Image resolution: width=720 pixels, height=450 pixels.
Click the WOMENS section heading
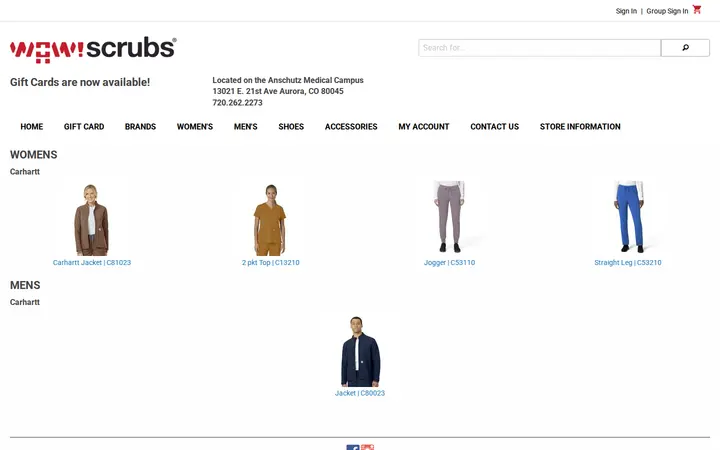pos(34,155)
